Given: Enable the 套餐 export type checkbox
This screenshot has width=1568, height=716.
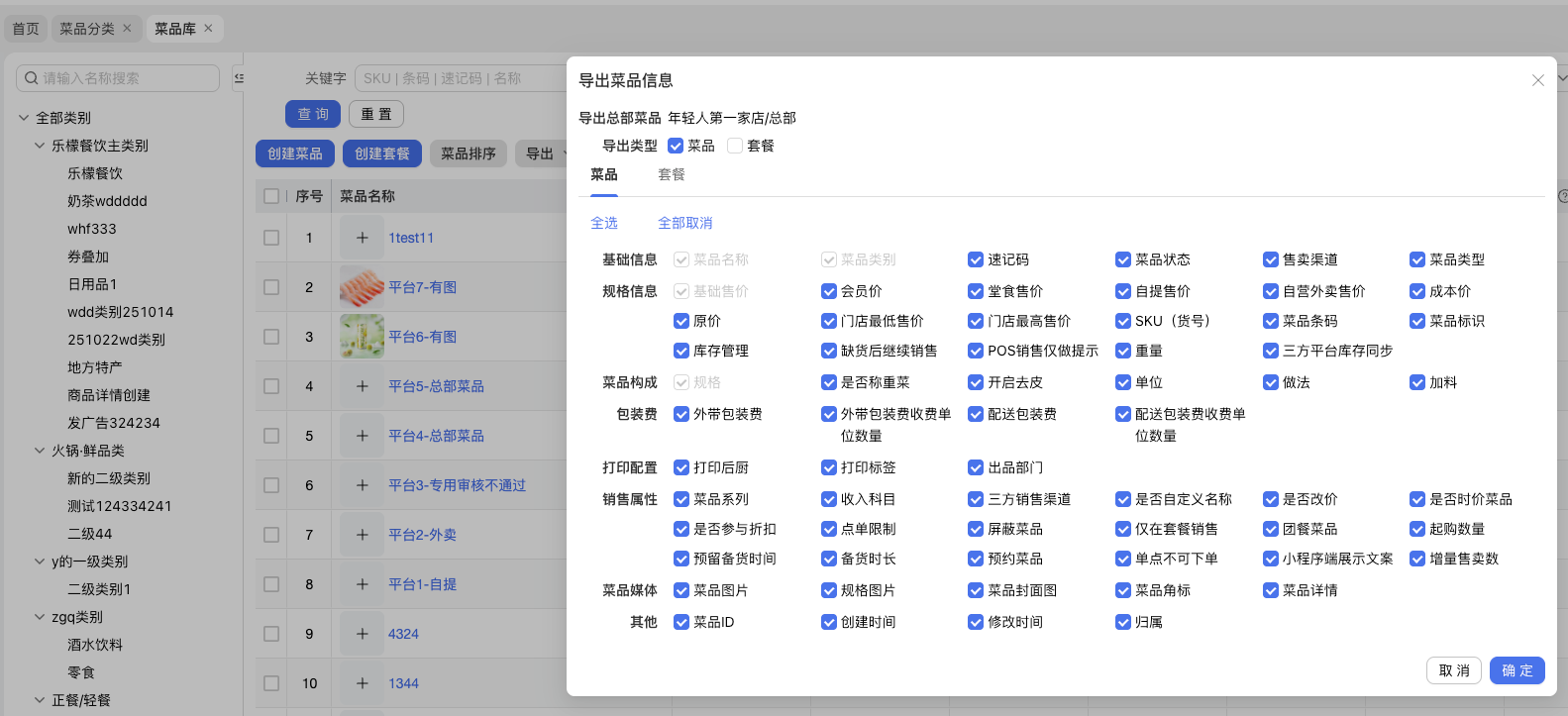Looking at the screenshot, I should coord(735,146).
